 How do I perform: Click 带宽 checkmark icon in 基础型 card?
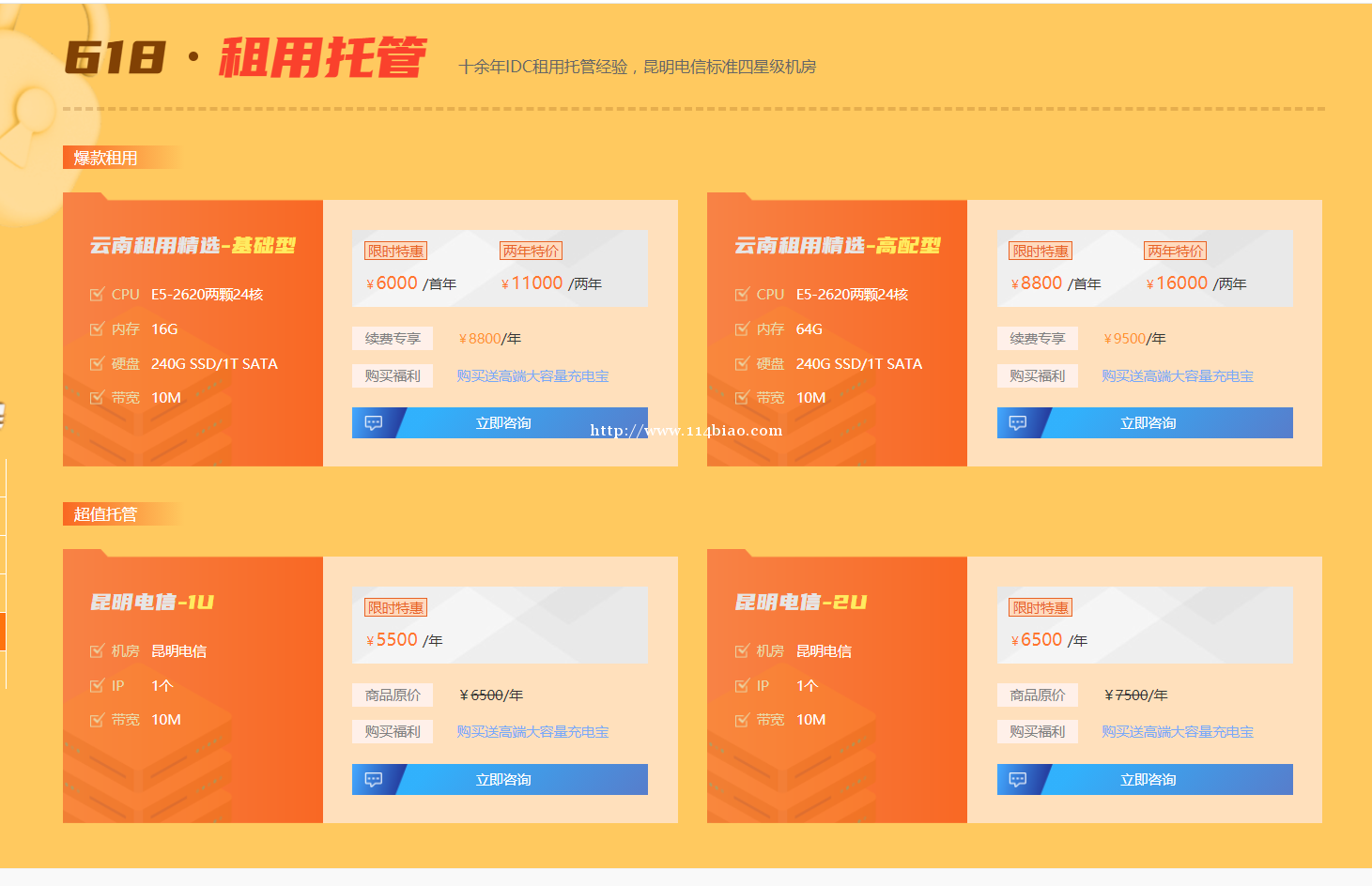pos(97,398)
